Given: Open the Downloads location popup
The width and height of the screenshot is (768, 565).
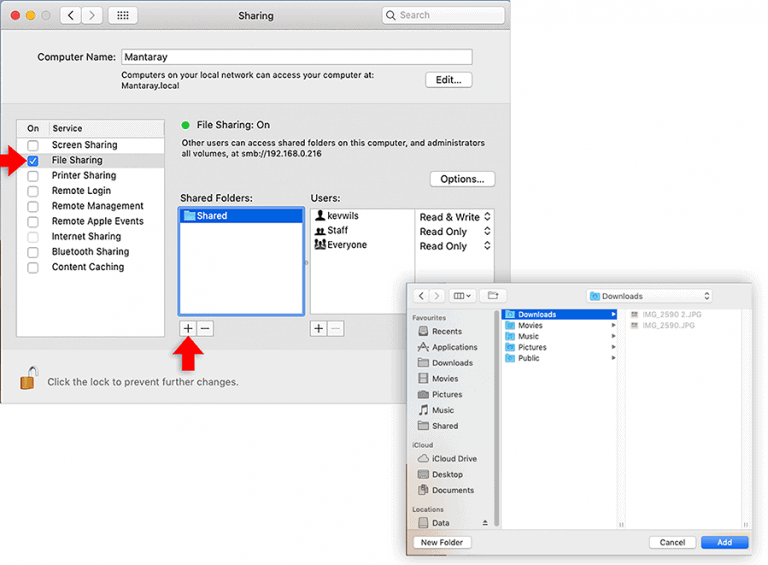Looking at the screenshot, I should 649,296.
